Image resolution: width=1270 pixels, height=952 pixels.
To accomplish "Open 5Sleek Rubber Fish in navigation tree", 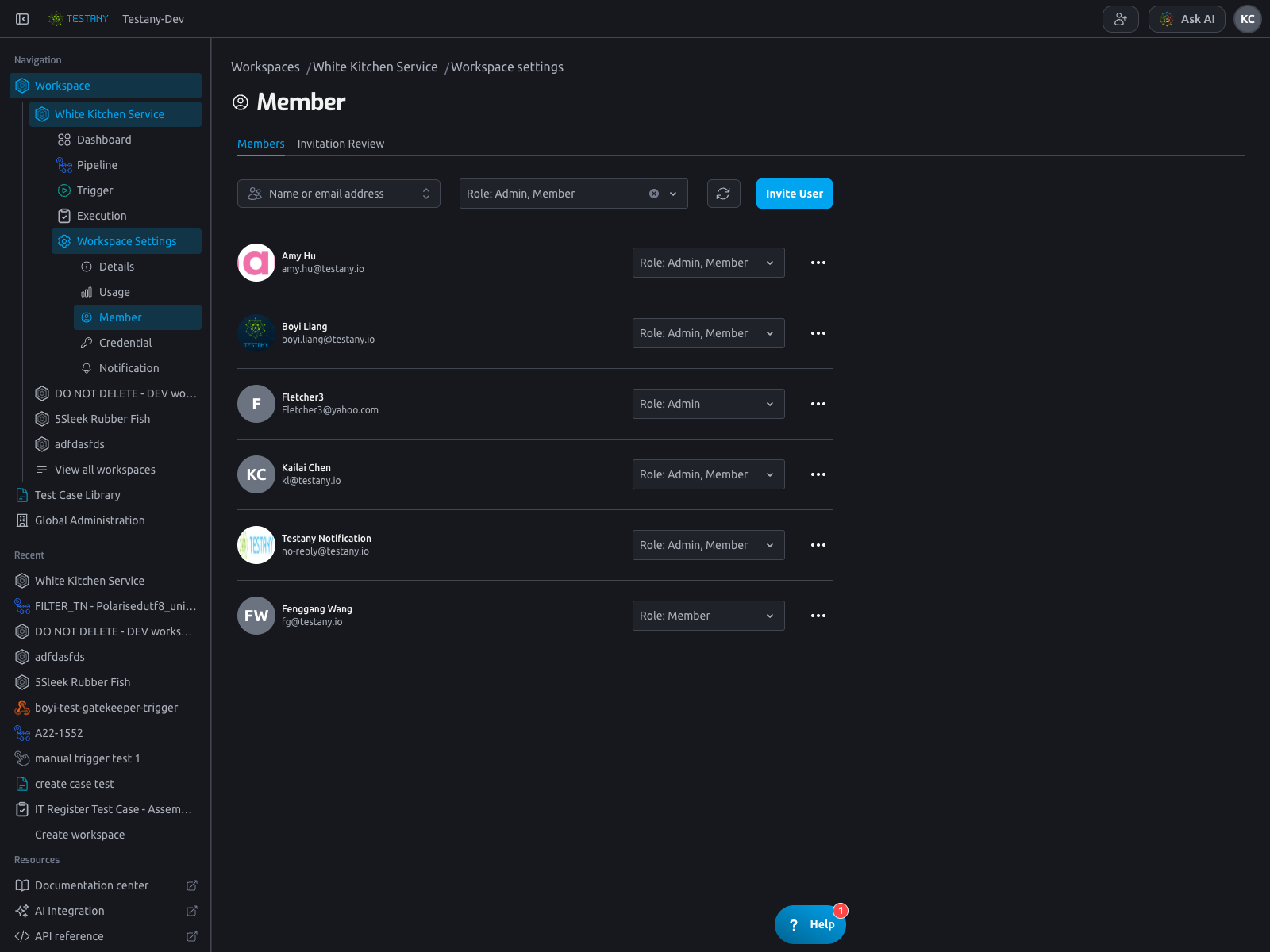I will click(x=115, y=419).
